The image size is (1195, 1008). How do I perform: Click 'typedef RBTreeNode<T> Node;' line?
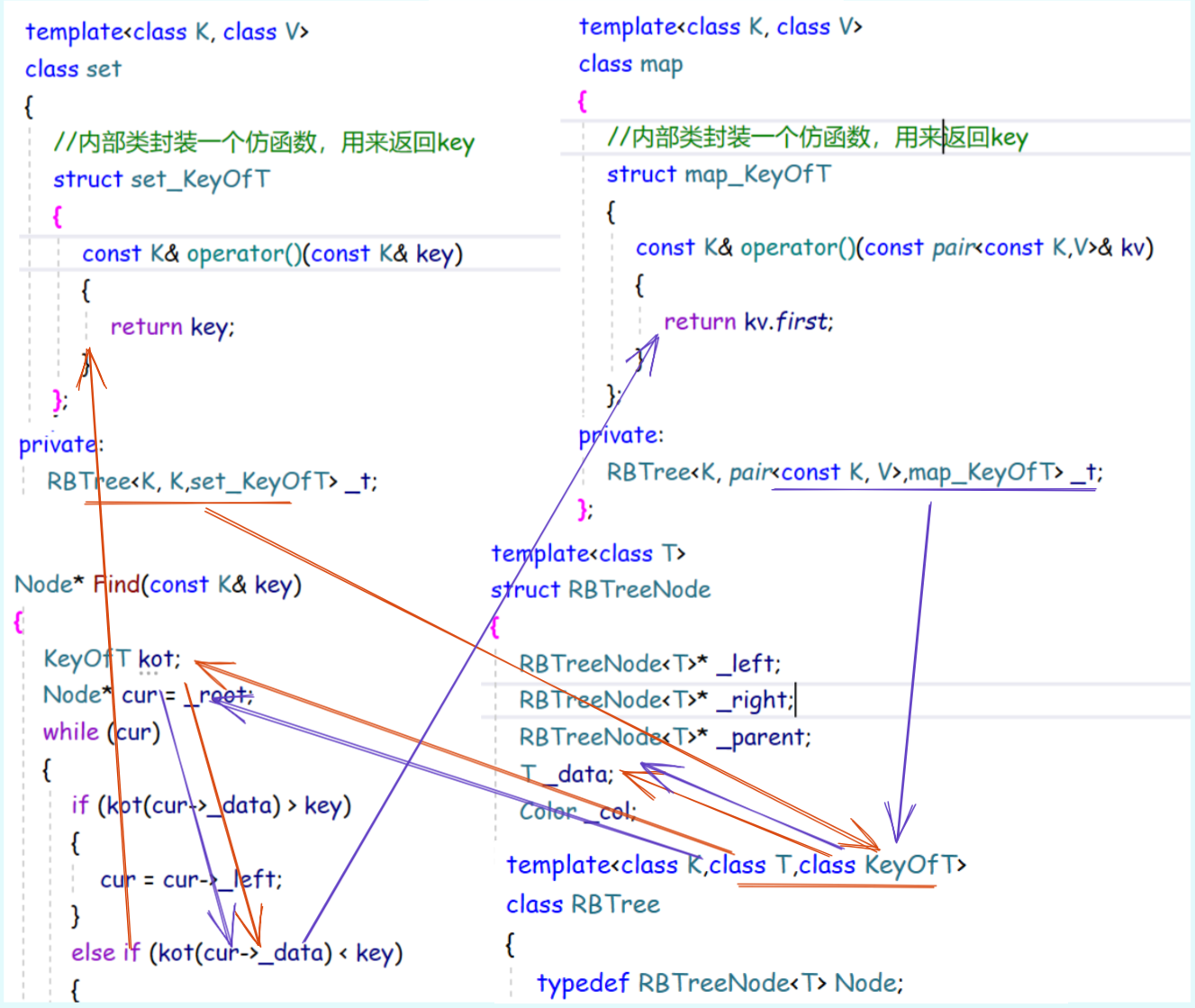coord(720,983)
